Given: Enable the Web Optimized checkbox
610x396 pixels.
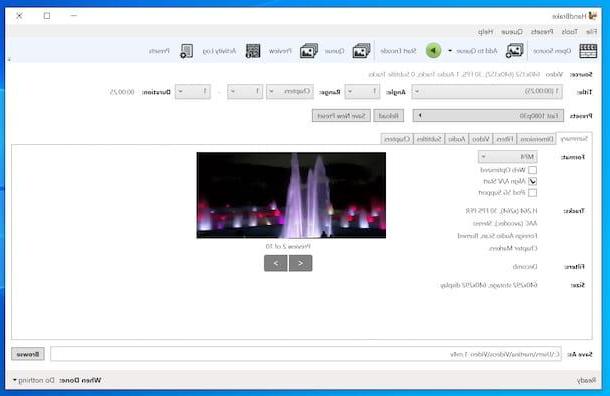Looking at the screenshot, I should 533,170.
